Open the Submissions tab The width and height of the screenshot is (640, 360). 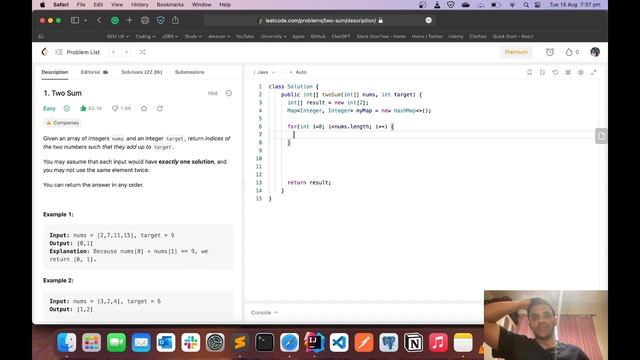189,72
